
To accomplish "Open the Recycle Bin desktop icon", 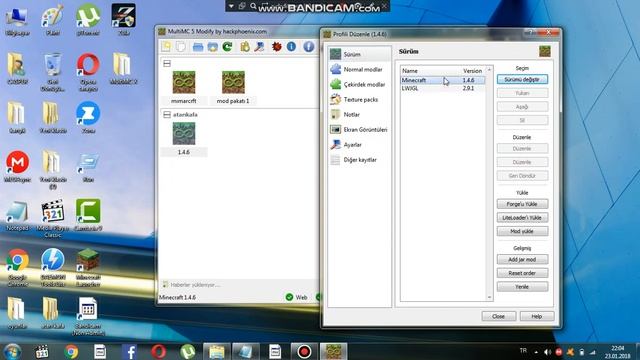I will coord(53,72).
